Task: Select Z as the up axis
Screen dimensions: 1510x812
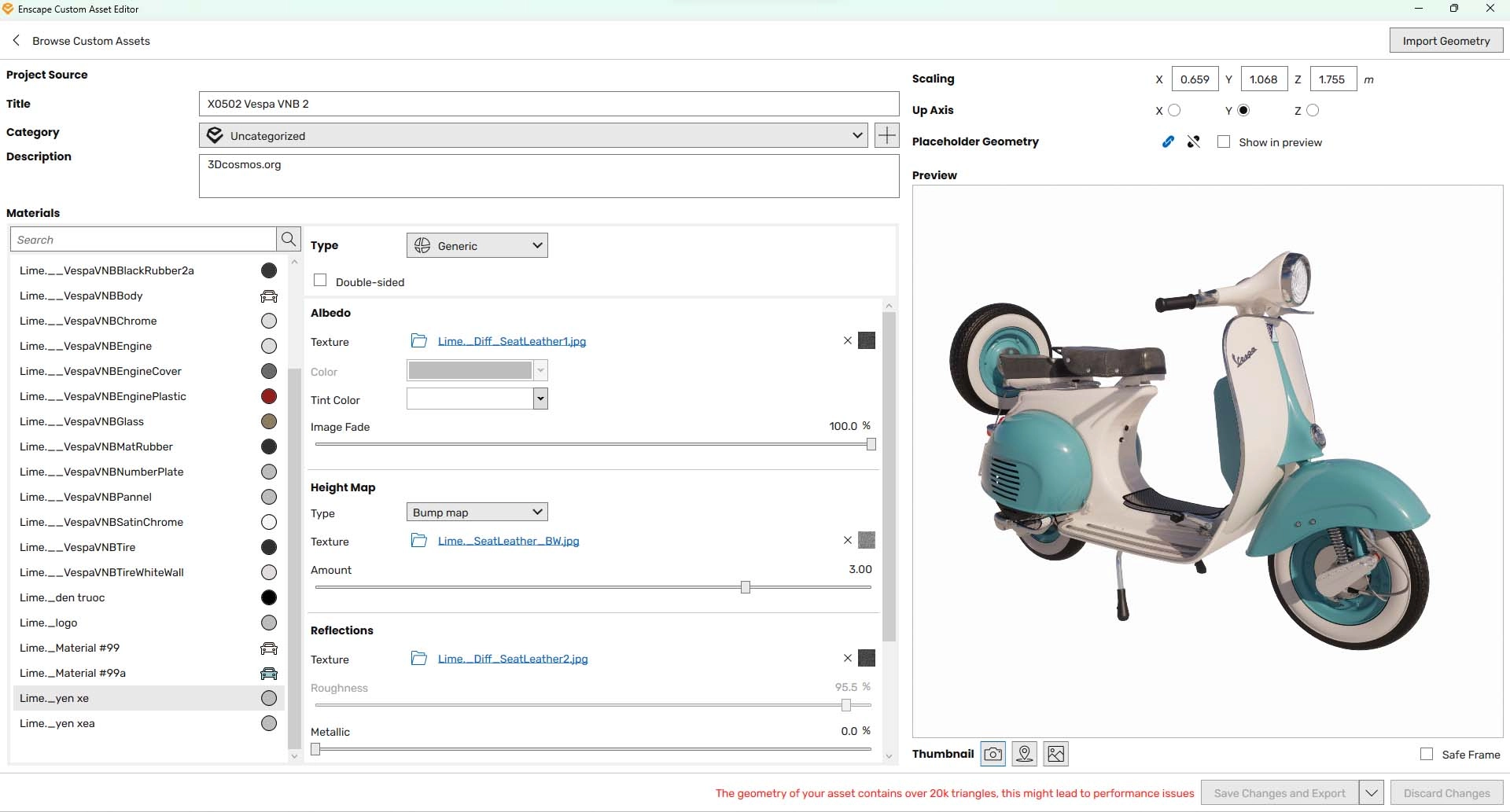Action: (1312, 110)
